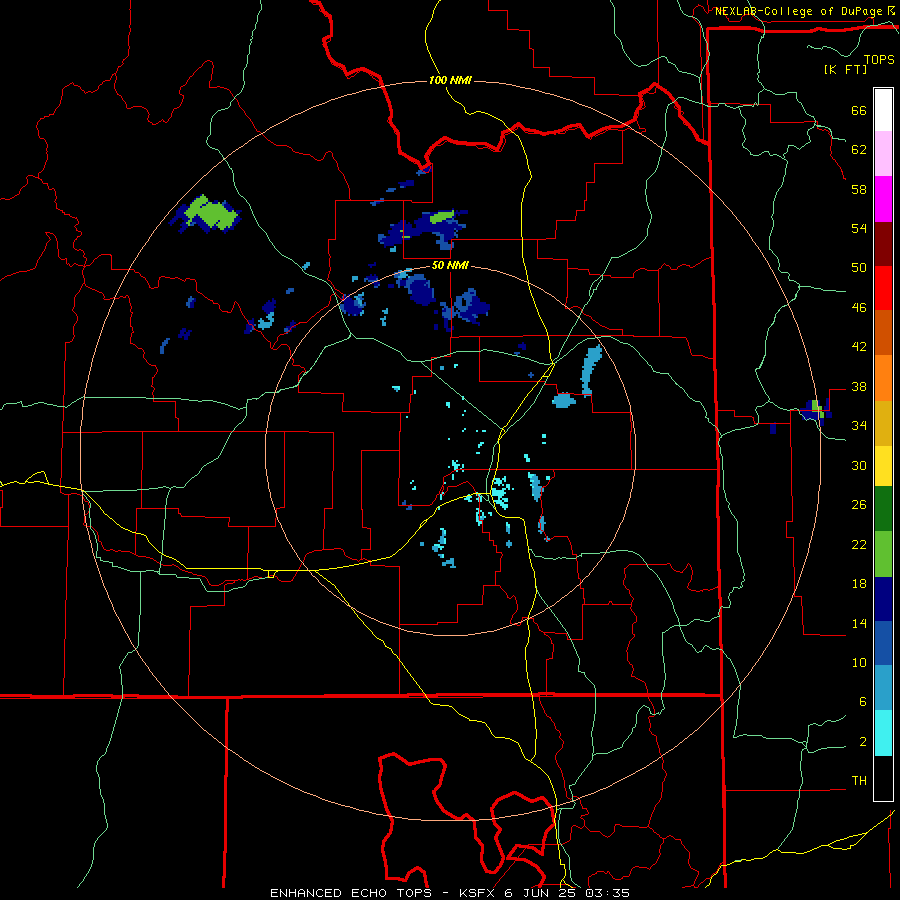
Task: Pick the gold legend swatch
Action: pos(883,424)
